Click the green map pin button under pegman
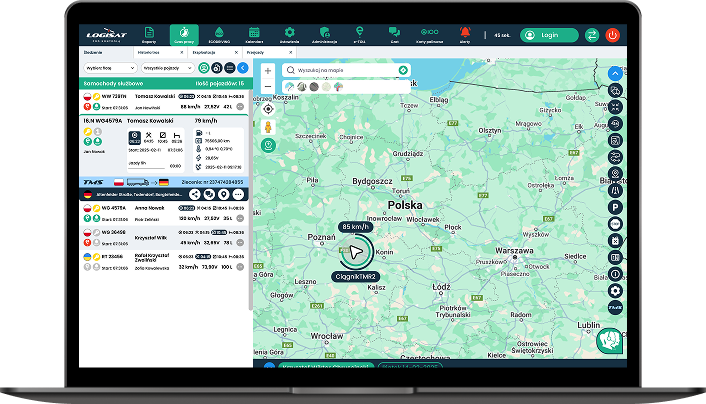 click(x=268, y=145)
